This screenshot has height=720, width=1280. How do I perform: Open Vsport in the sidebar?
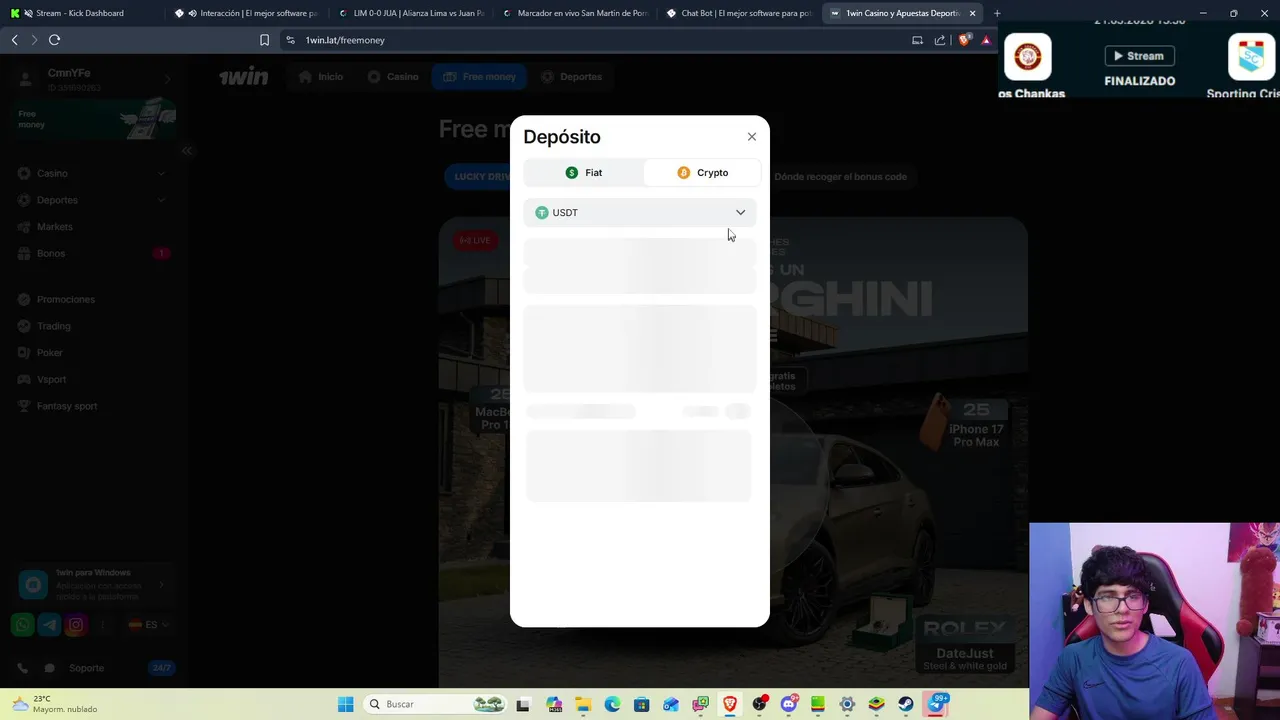tap(51, 379)
